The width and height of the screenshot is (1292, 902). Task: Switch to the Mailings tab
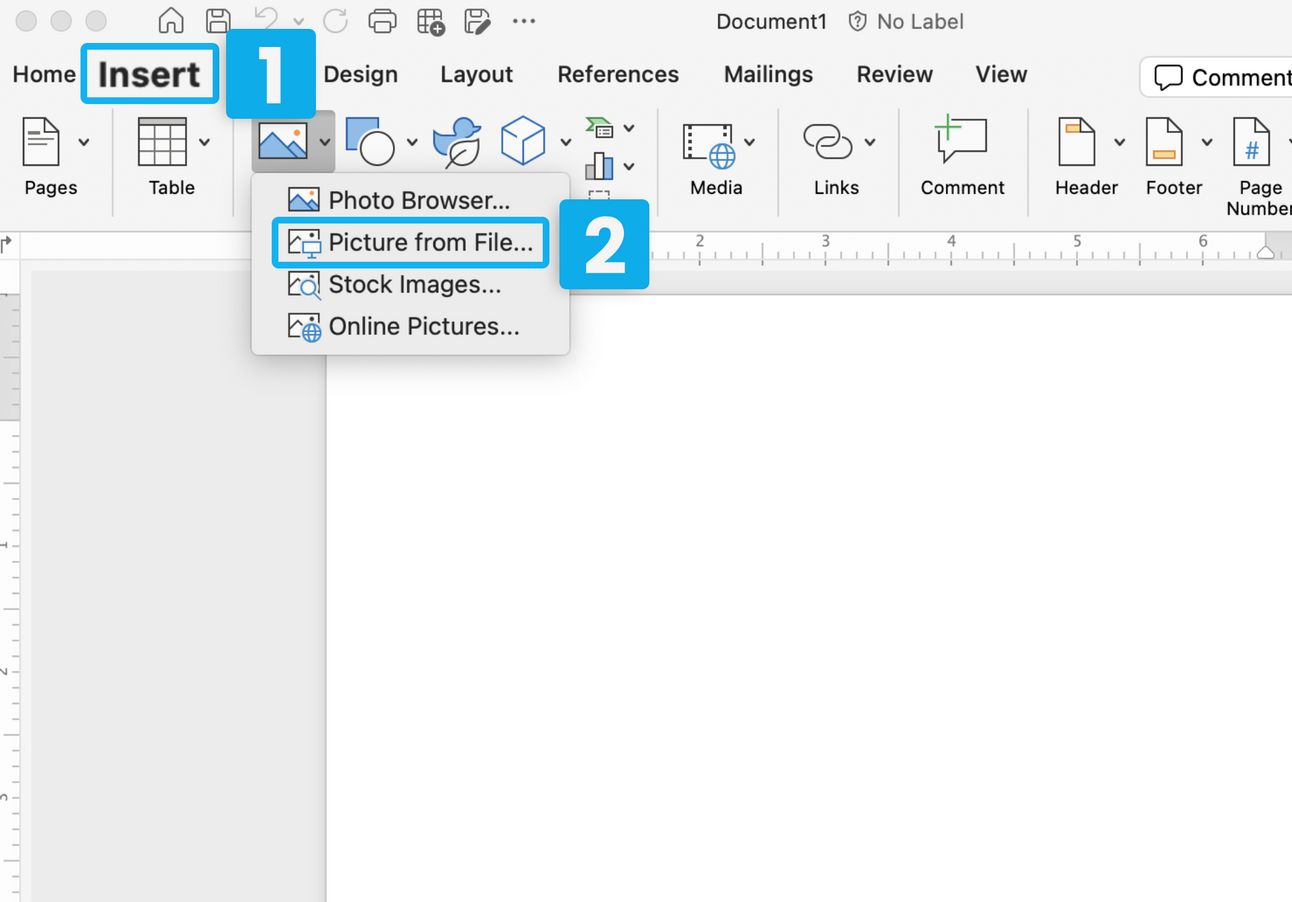point(768,74)
